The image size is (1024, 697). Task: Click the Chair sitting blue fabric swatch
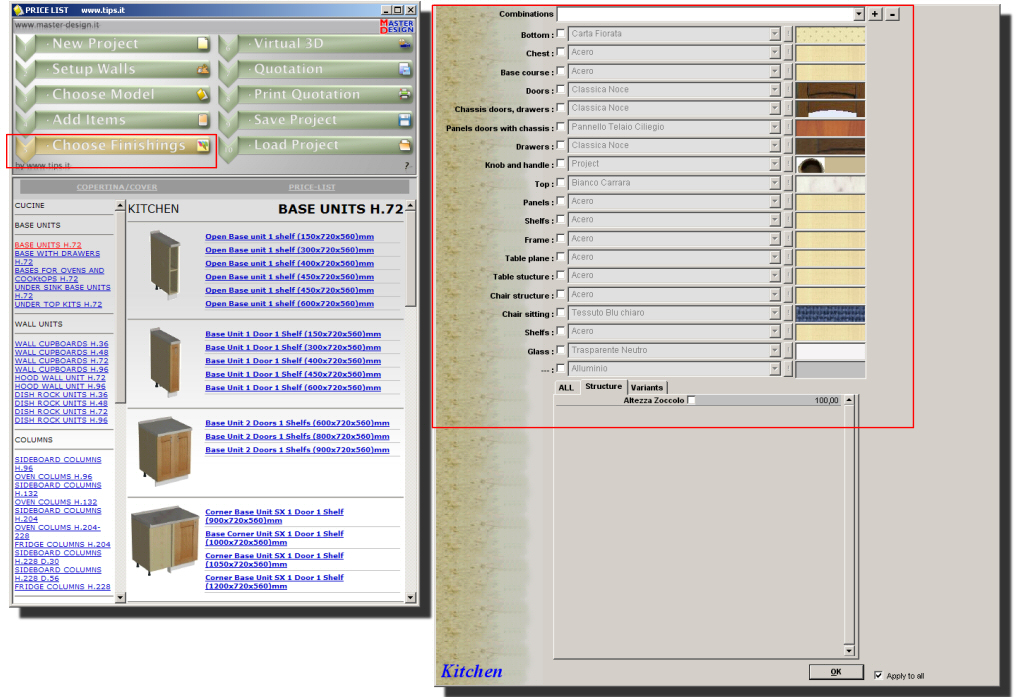tap(831, 312)
